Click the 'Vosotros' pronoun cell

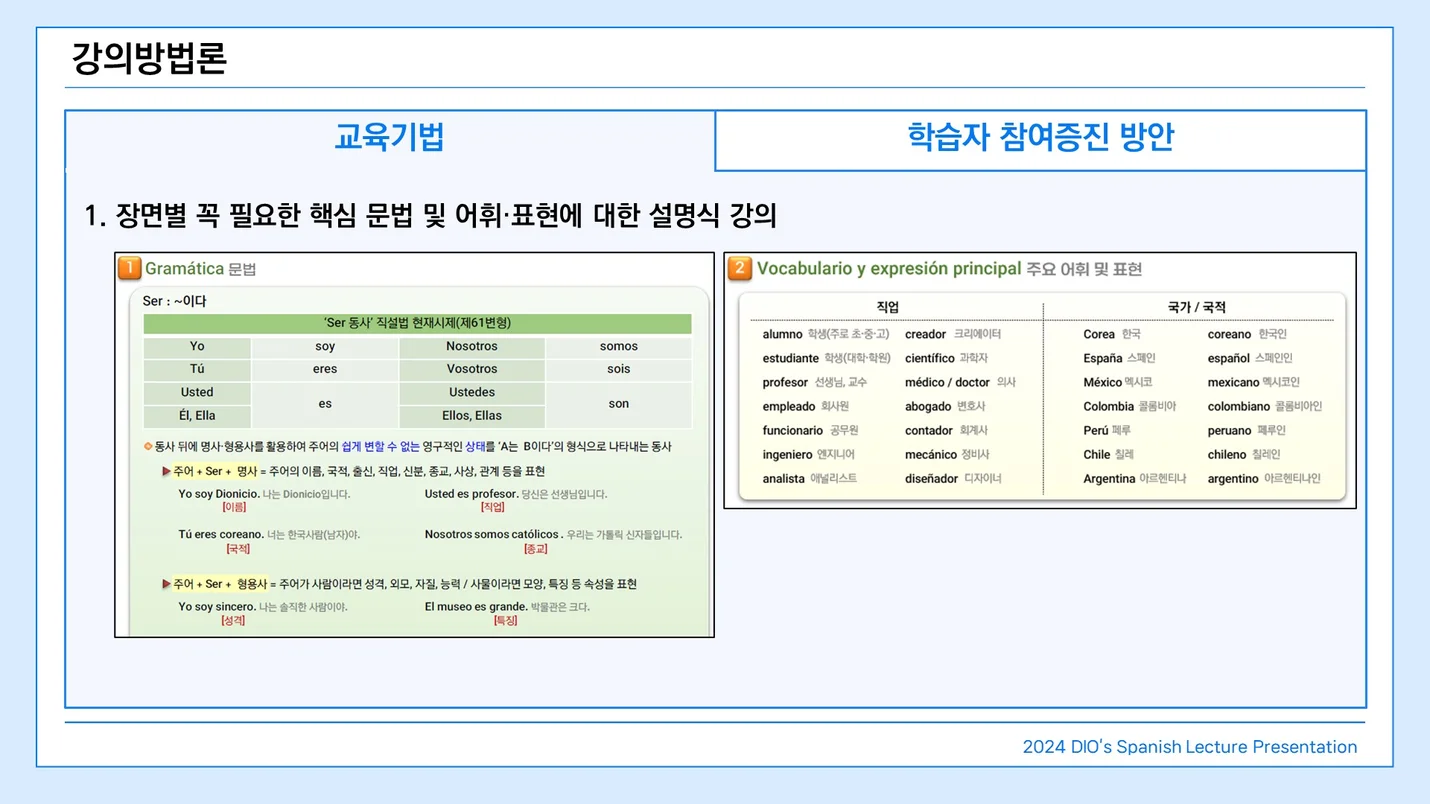(472, 369)
